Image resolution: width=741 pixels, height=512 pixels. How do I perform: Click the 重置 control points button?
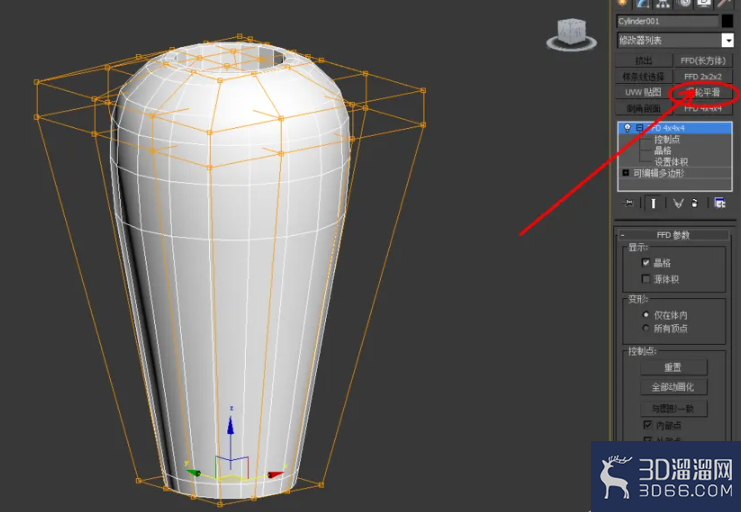(x=673, y=367)
